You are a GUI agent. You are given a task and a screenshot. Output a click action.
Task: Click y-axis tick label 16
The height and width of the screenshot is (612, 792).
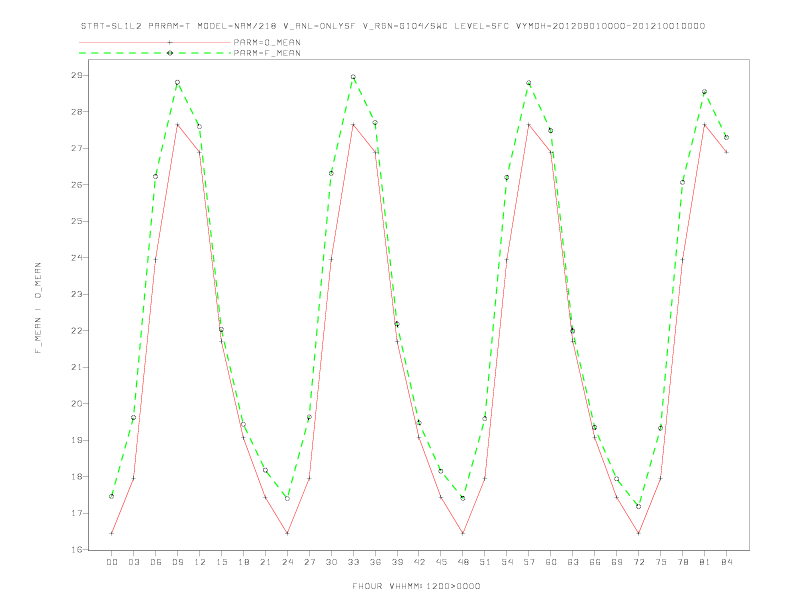[76, 550]
